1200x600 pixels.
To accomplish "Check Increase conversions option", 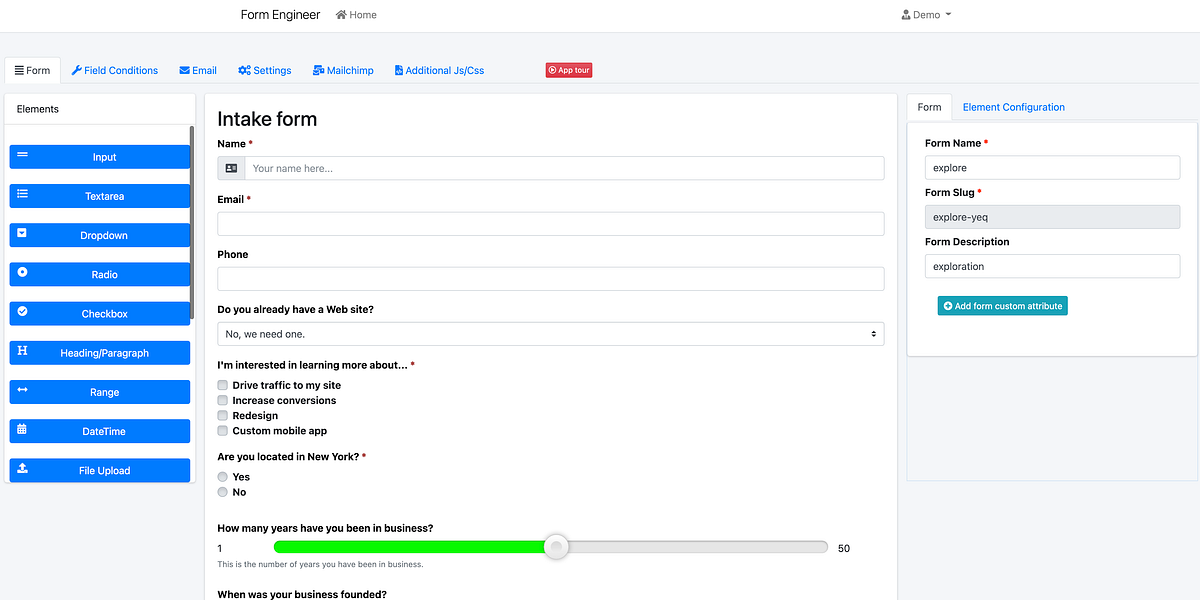I will click(x=223, y=400).
